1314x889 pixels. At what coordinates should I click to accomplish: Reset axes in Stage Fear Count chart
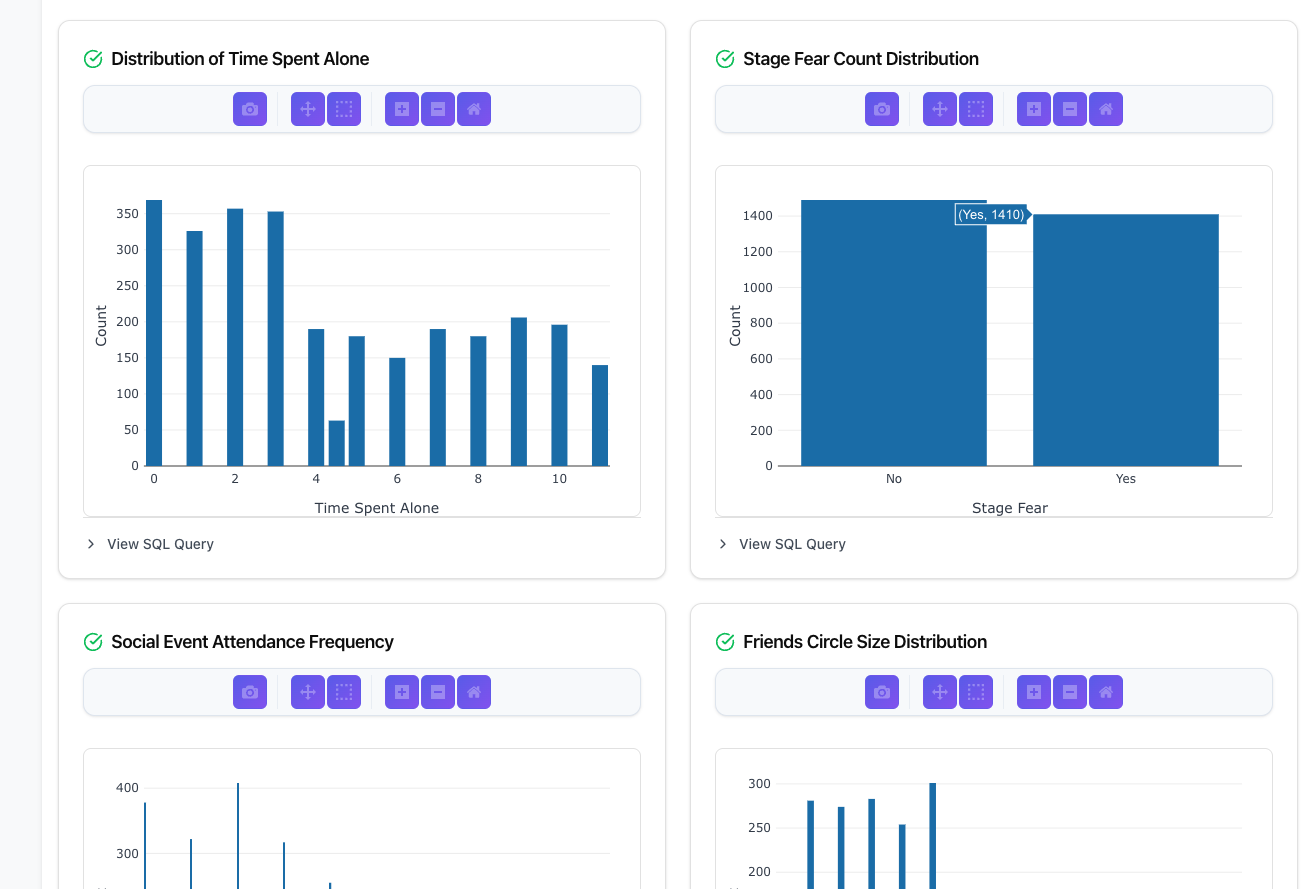coord(1106,109)
